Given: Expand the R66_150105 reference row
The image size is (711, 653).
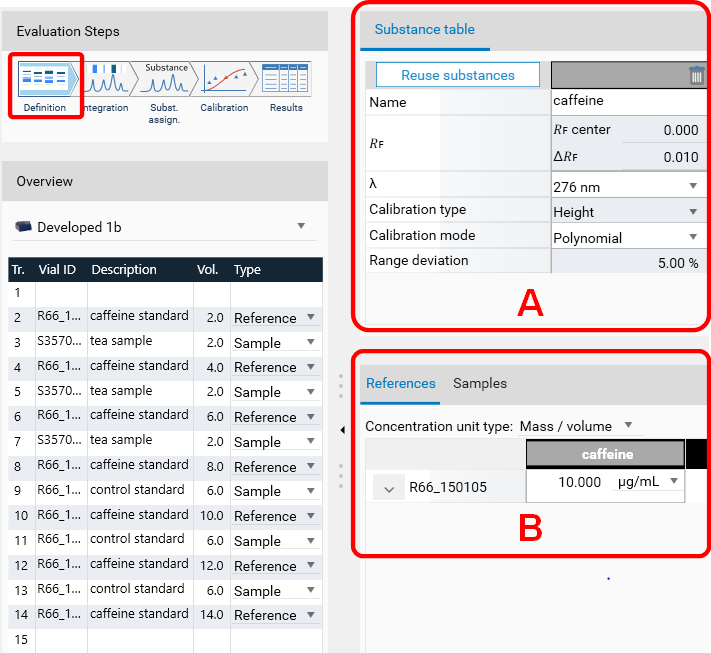Looking at the screenshot, I should pyautogui.click(x=387, y=487).
